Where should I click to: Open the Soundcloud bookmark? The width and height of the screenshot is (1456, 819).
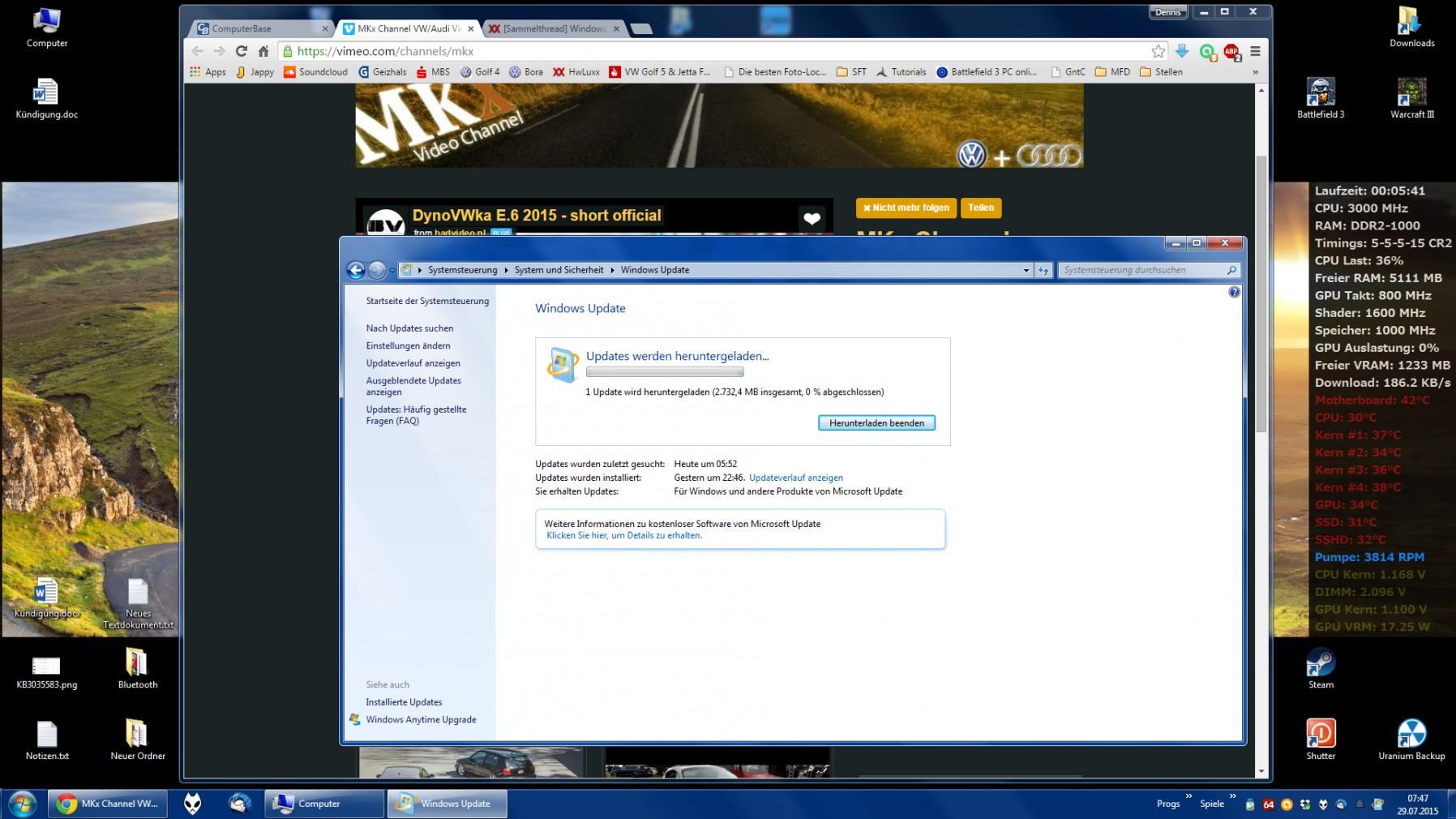point(315,71)
